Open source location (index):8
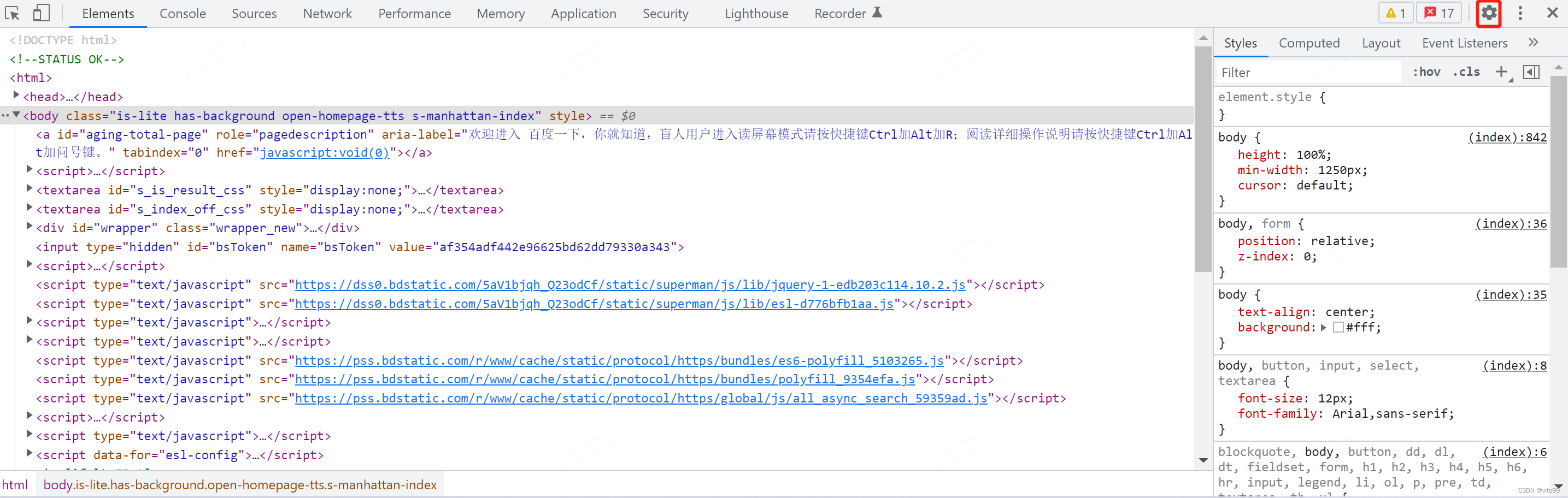The width and height of the screenshot is (1568, 498). click(x=1514, y=365)
